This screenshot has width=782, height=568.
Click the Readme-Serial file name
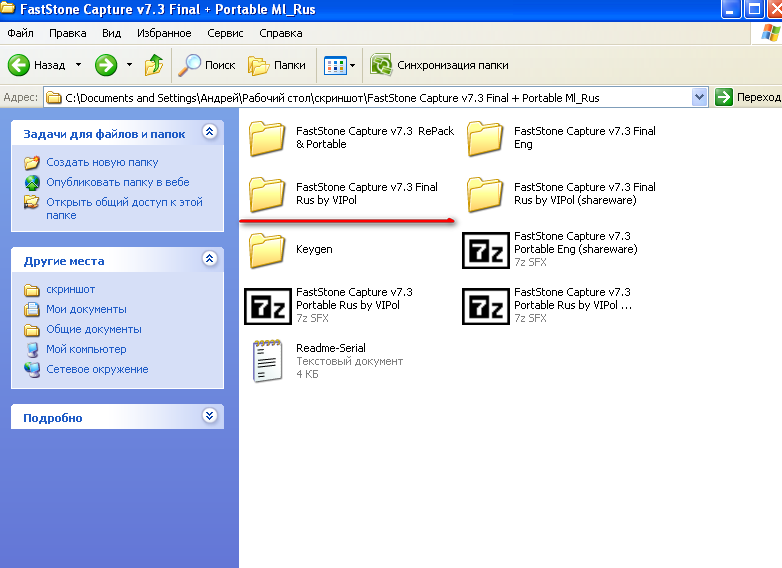(x=331, y=348)
